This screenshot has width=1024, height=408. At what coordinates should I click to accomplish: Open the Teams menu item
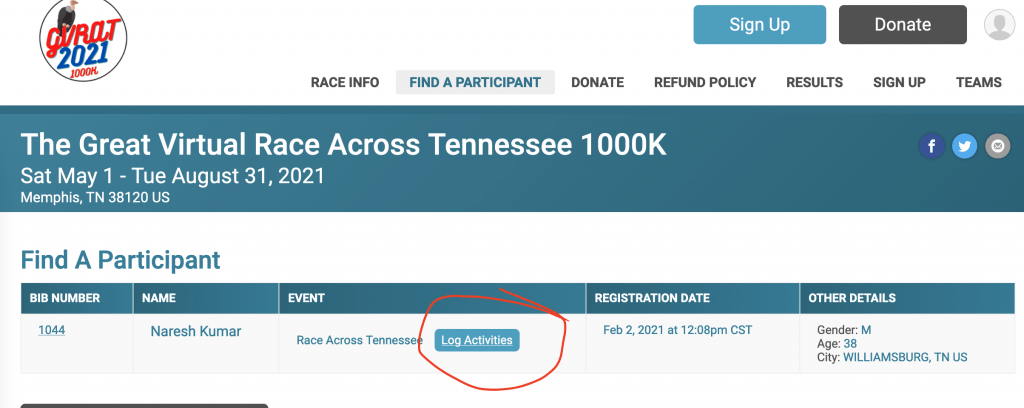click(x=979, y=82)
